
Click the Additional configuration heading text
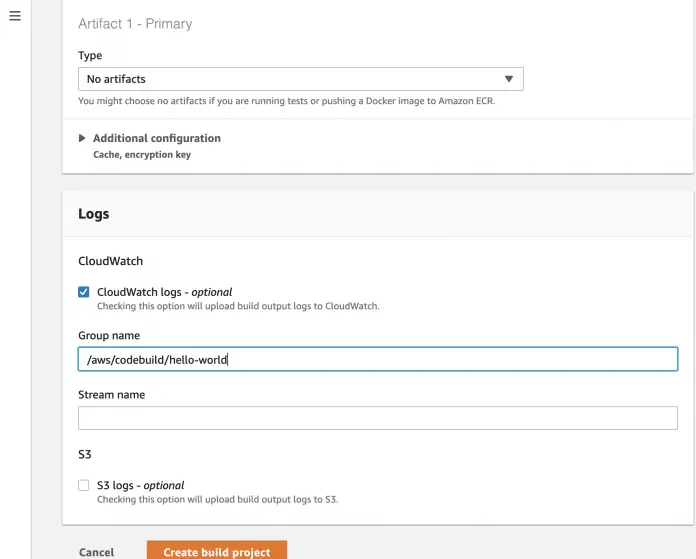(156, 139)
